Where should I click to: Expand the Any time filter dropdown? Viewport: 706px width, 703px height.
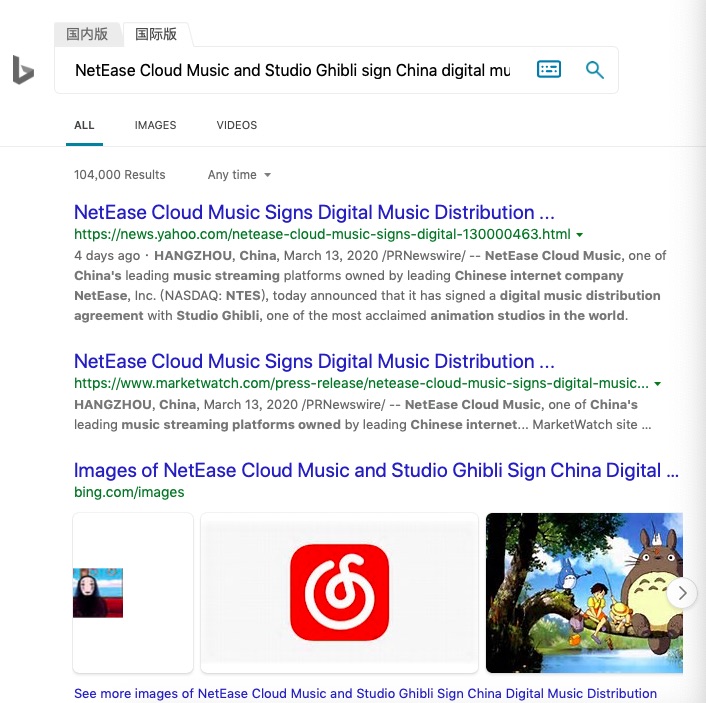239,175
